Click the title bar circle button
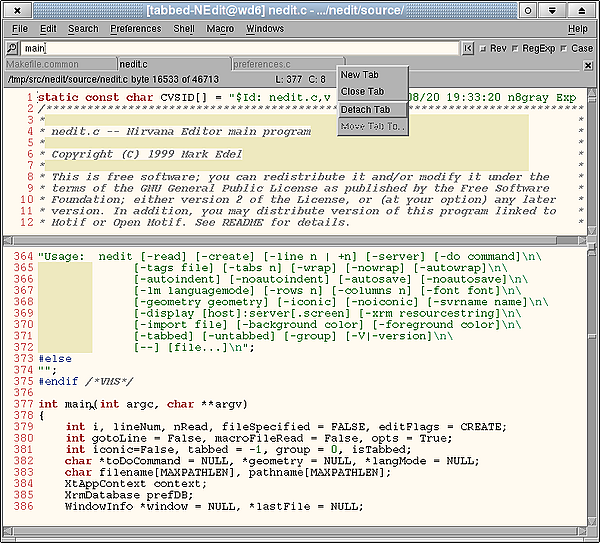The image size is (600, 543). point(528,10)
